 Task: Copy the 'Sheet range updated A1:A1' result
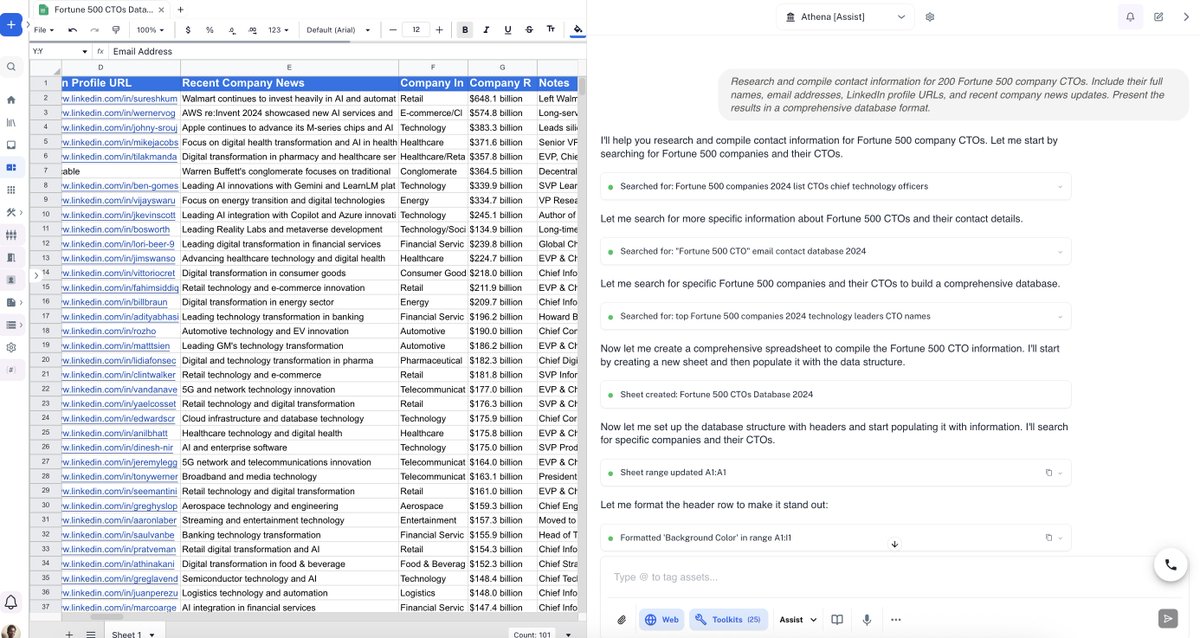click(x=1049, y=472)
